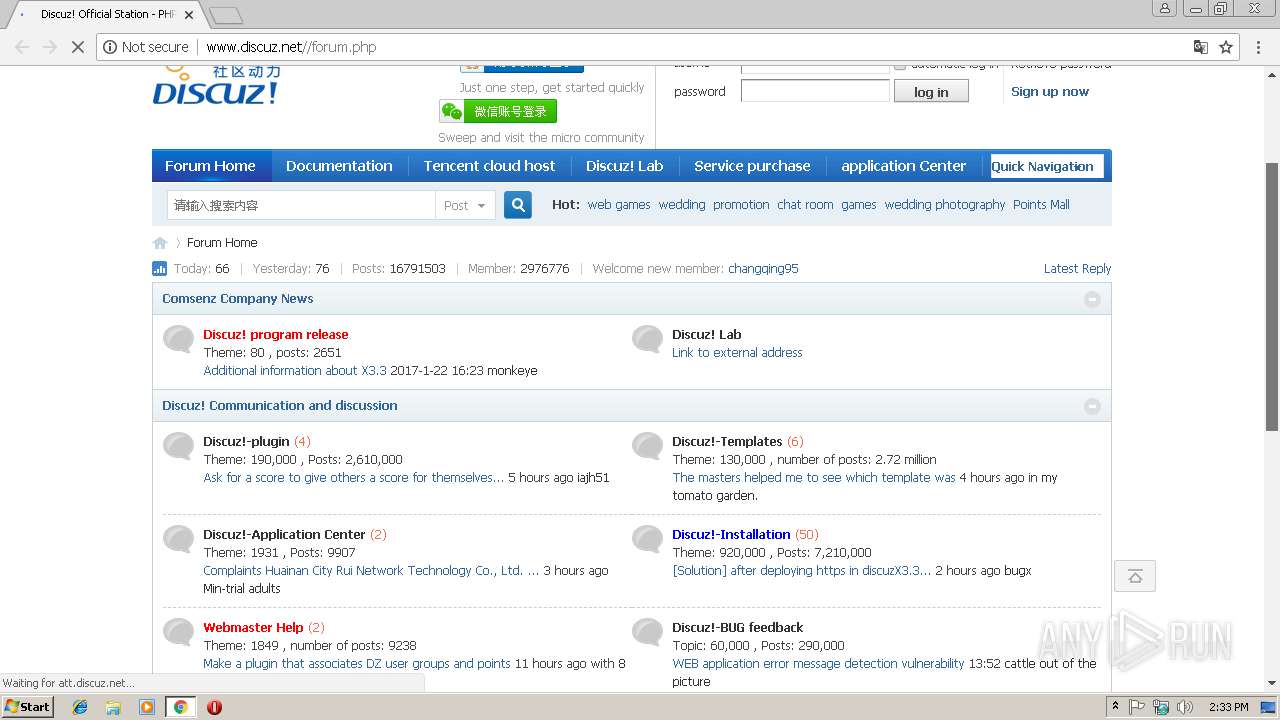Screen dimensions: 1280x720
Task: Click the translate page icon
Action: tap(1201, 47)
